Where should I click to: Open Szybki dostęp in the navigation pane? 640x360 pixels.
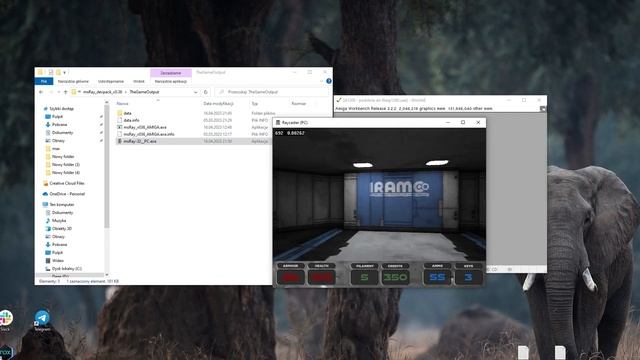(61, 109)
